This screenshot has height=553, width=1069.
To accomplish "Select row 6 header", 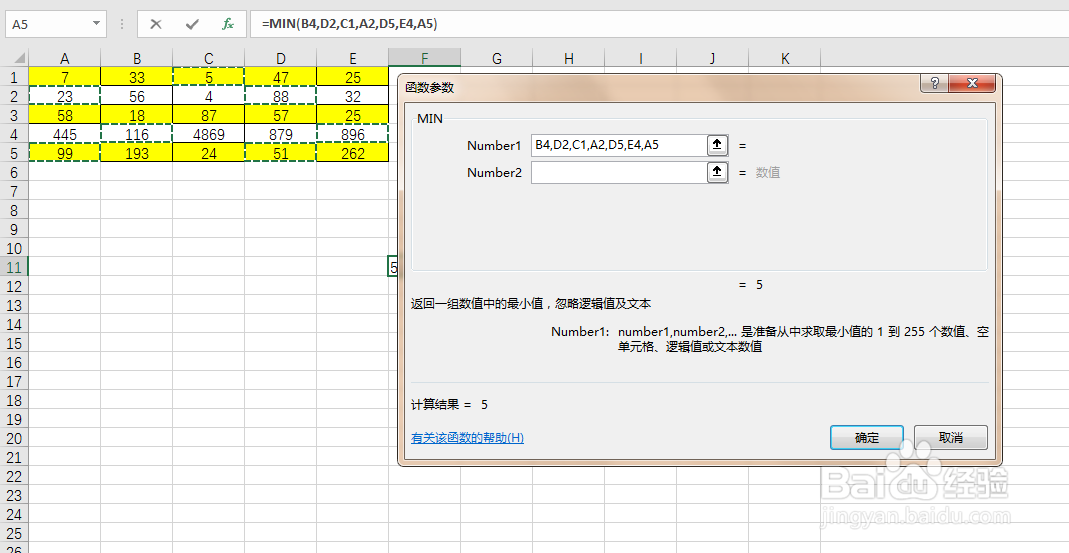I will click(14, 173).
